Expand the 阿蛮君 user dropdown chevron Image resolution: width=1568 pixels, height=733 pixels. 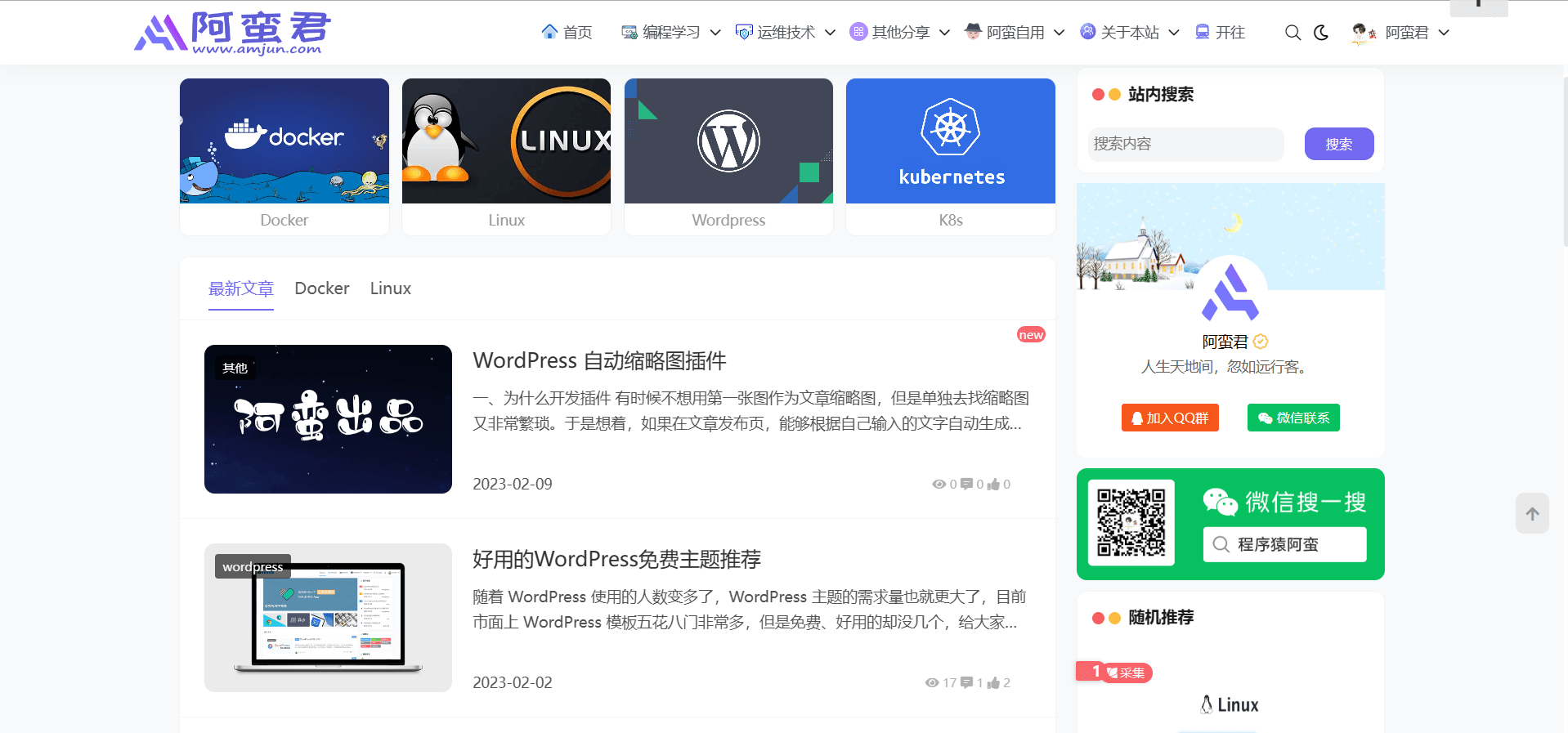click(x=1444, y=33)
